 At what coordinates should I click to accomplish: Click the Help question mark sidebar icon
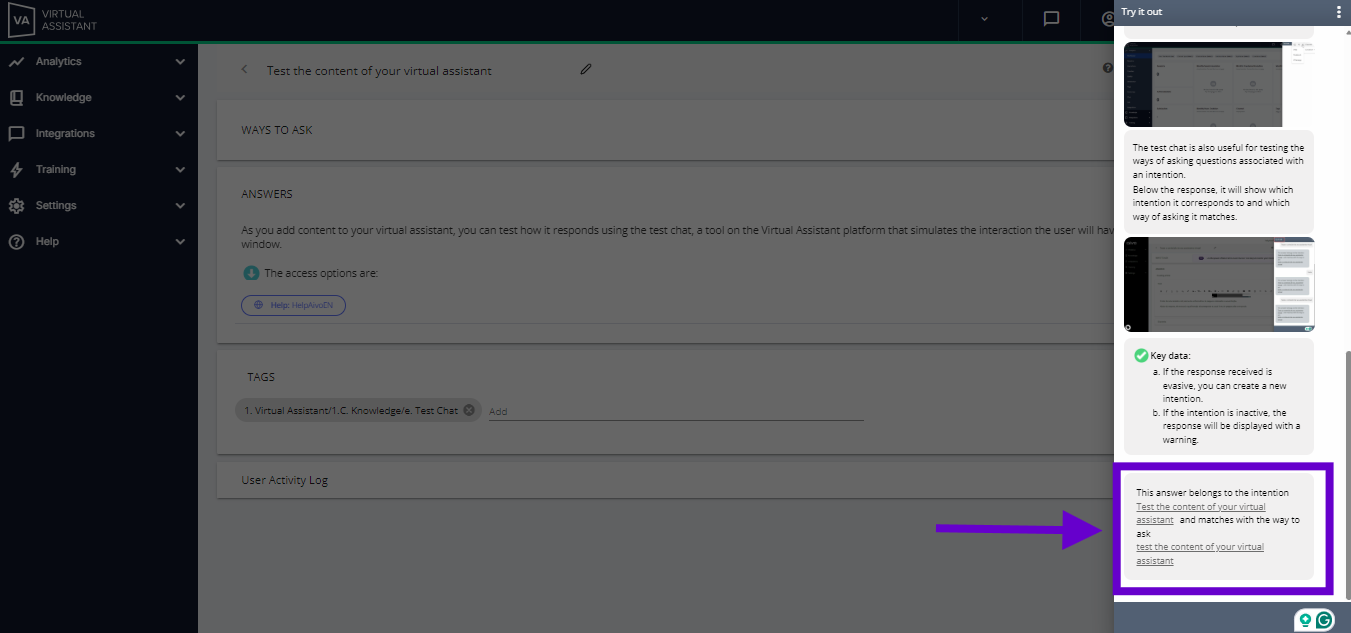[16, 242]
